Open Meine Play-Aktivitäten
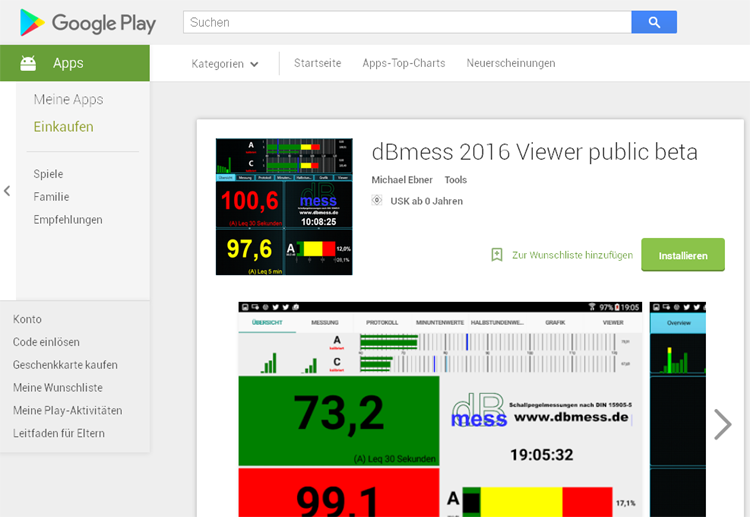This screenshot has height=517, width=750. tap(67, 411)
